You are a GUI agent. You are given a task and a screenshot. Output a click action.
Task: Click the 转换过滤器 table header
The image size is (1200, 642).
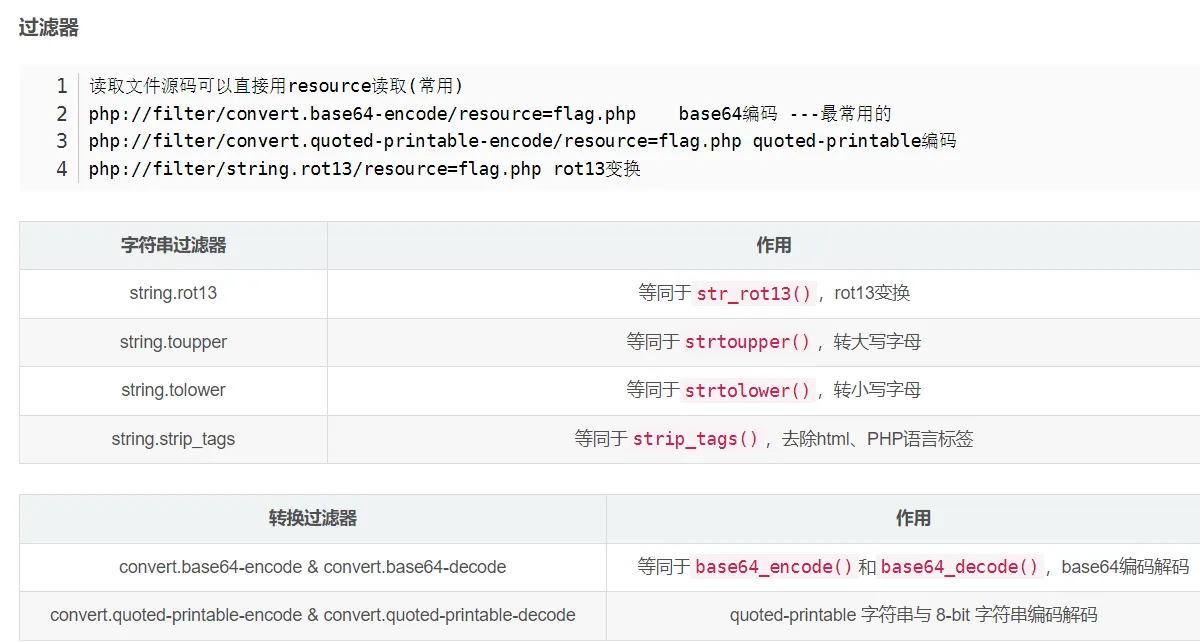[312, 518]
